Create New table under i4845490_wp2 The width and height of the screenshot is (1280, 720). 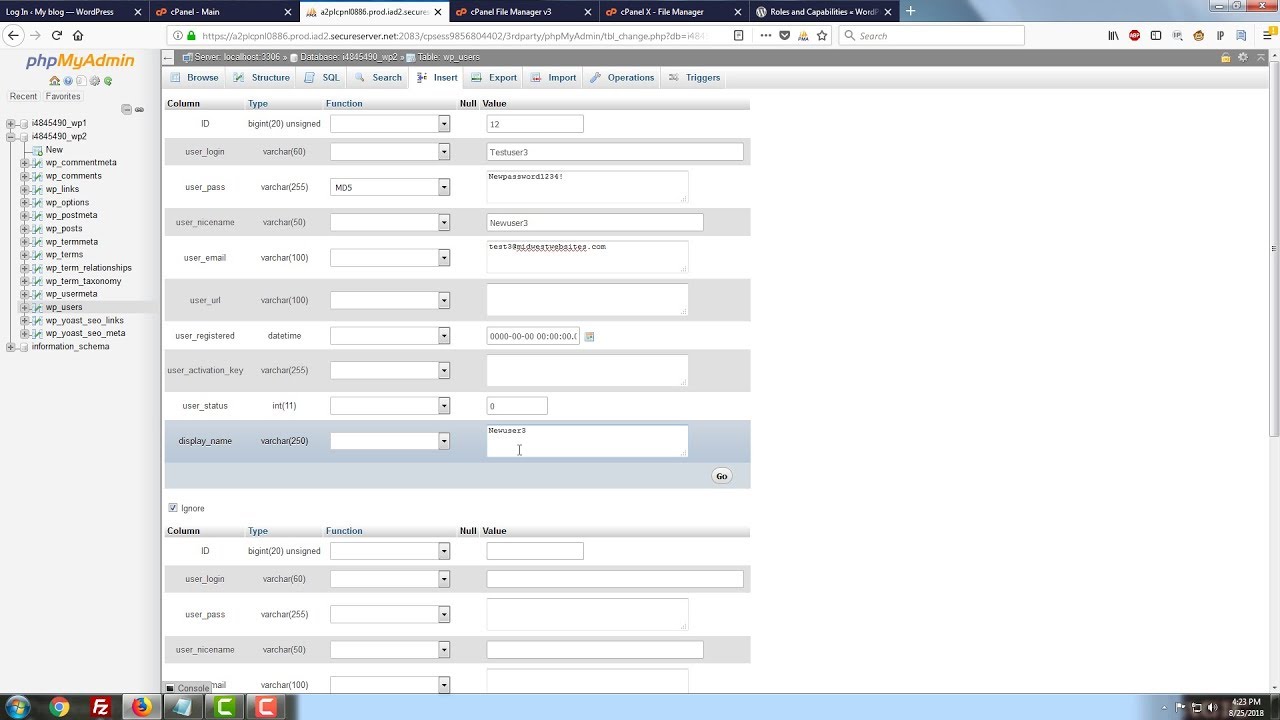click(x=54, y=149)
